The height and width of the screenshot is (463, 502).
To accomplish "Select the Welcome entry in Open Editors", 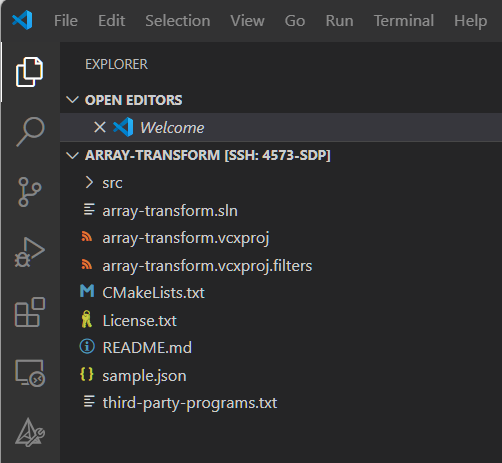I will (x=281, y=127).
